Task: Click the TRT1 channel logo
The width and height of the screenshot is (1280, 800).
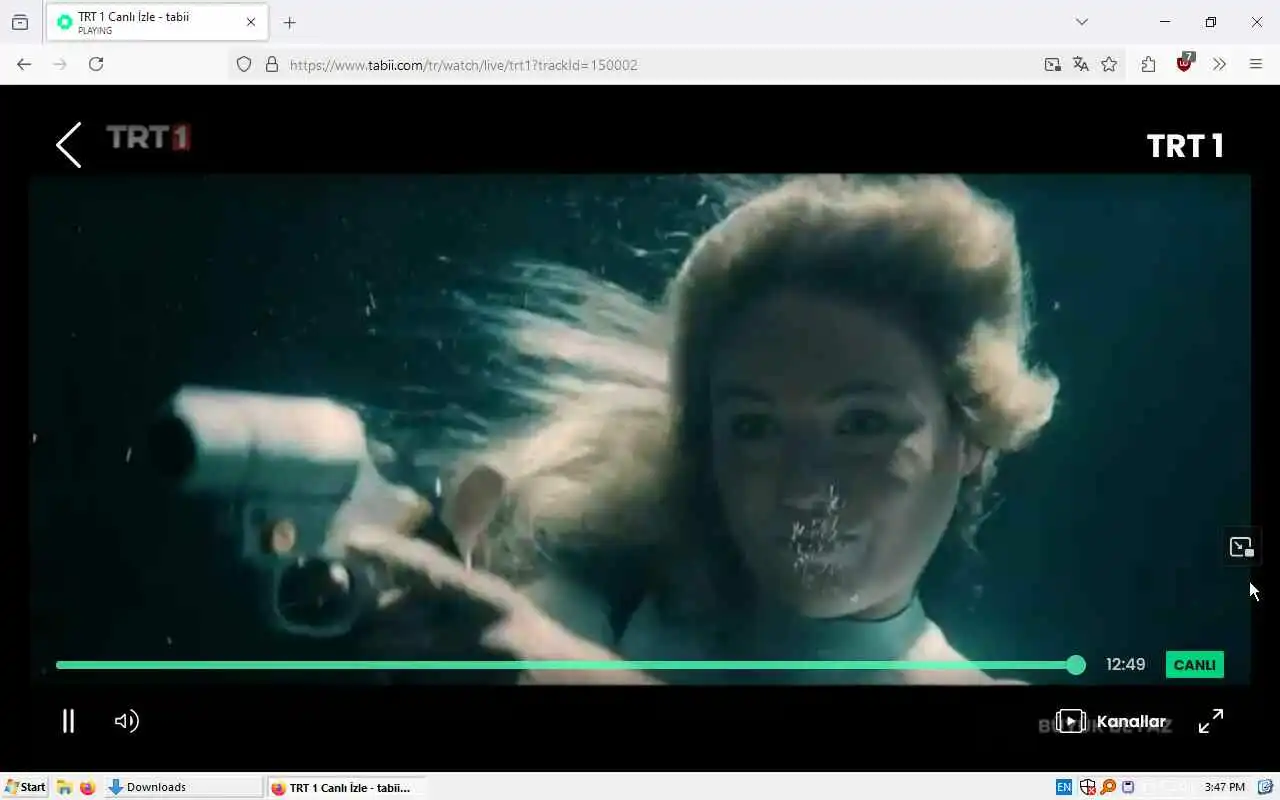Action: [148, 138]
